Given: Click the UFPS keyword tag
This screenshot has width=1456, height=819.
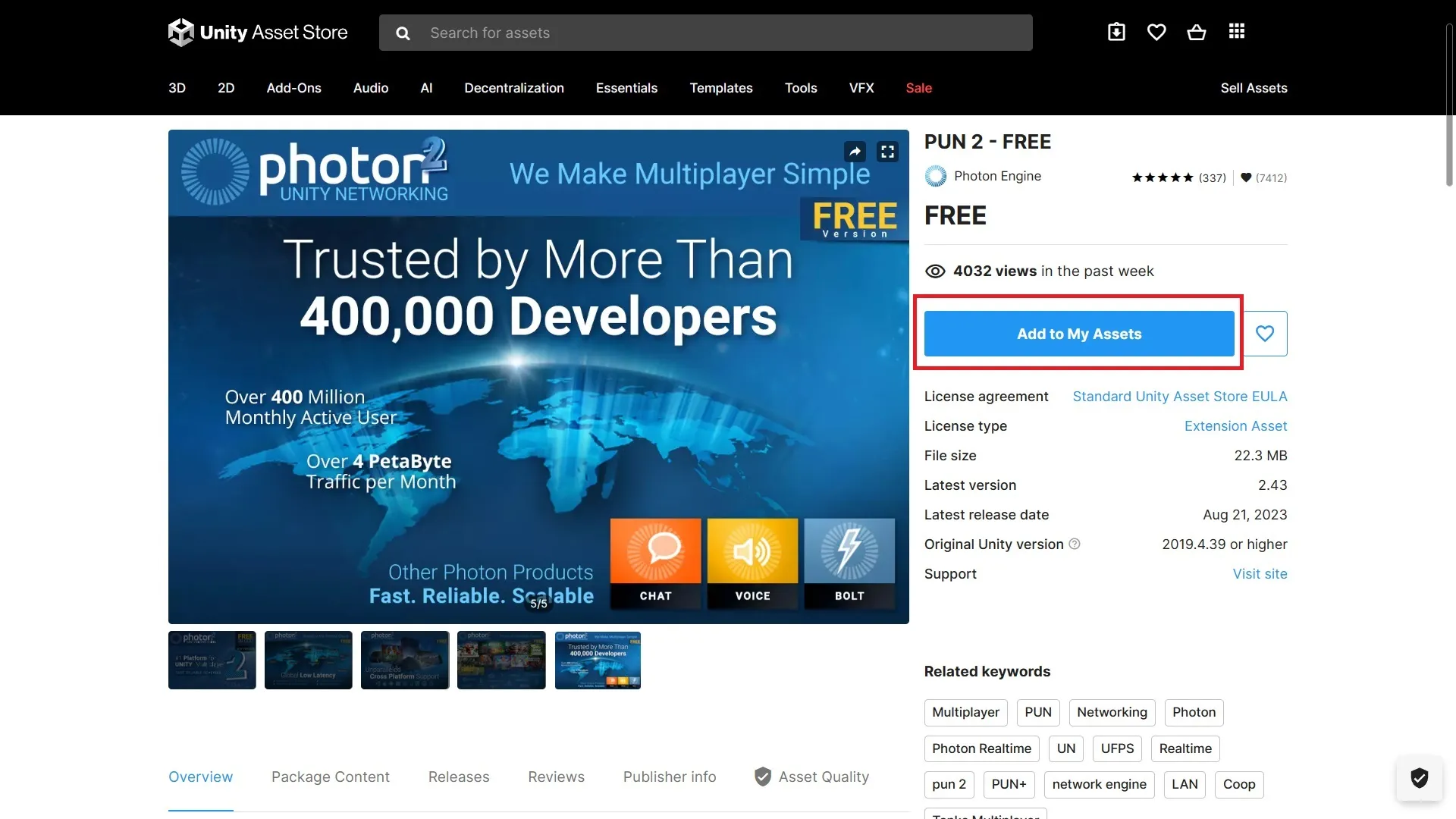Looking at the screenshot, I should point(1117,748).
